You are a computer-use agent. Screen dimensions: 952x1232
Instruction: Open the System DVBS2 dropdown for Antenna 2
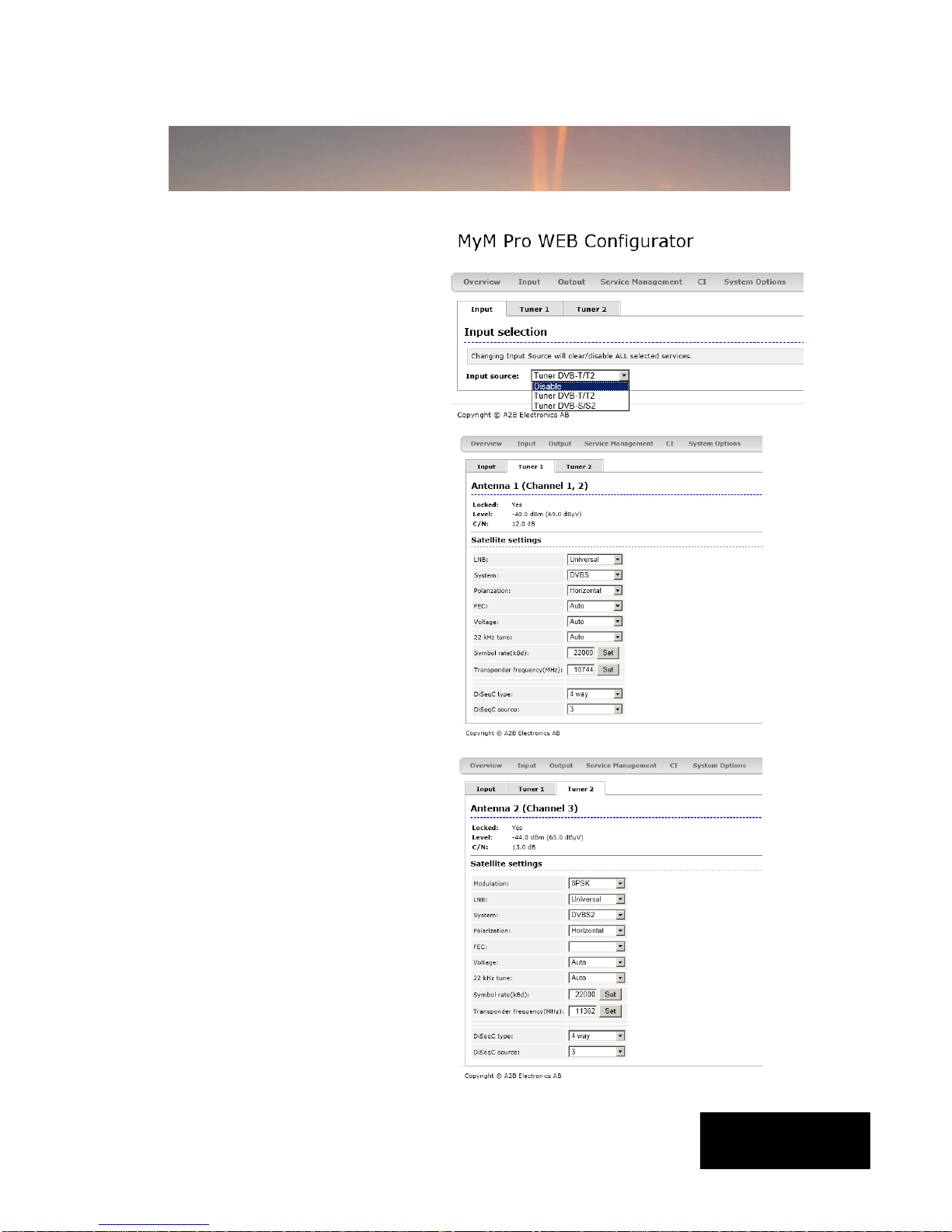click(597, 915)
